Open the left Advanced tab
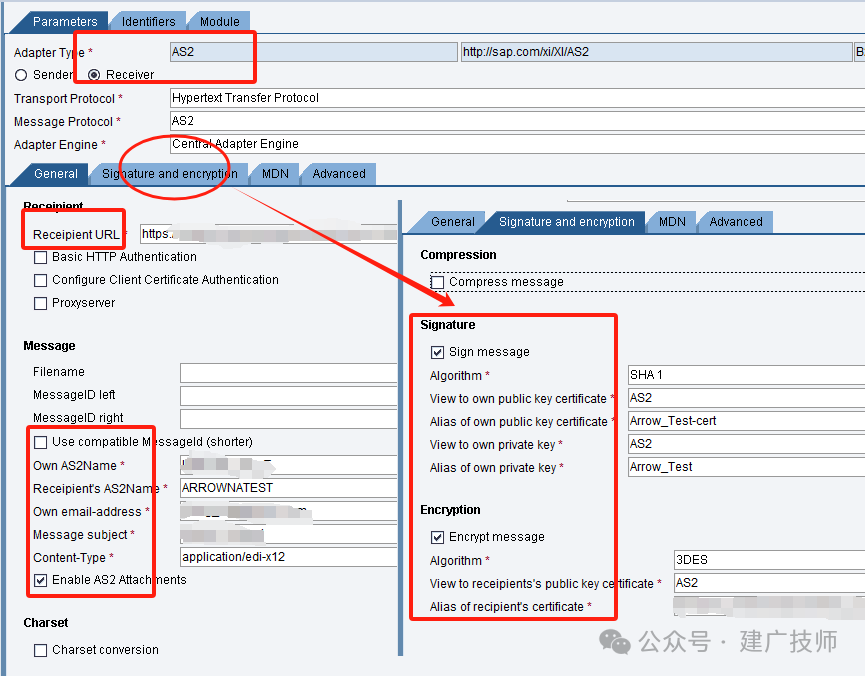The width and height of the screenshot is (865, 676). (339, 174)
